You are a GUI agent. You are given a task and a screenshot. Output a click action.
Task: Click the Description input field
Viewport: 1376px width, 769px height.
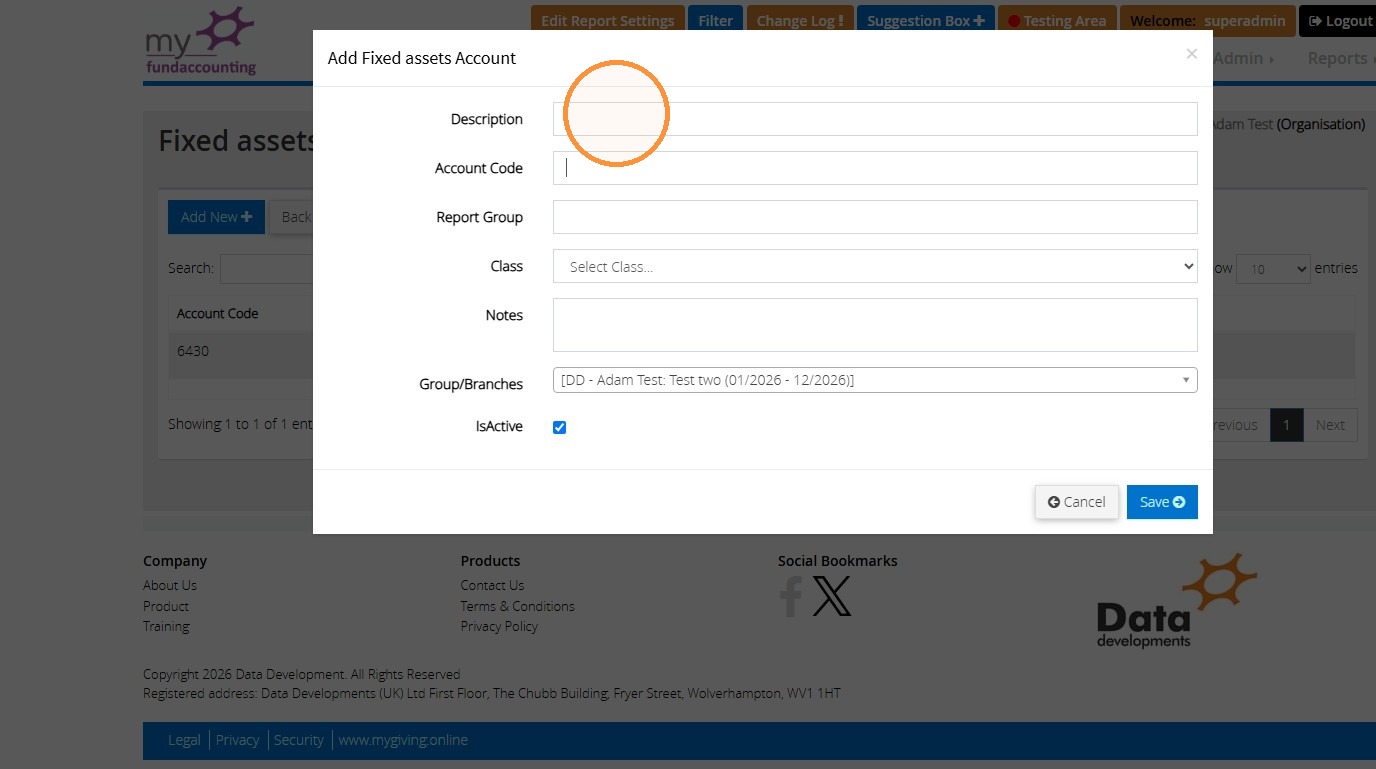tap(875, 119)
